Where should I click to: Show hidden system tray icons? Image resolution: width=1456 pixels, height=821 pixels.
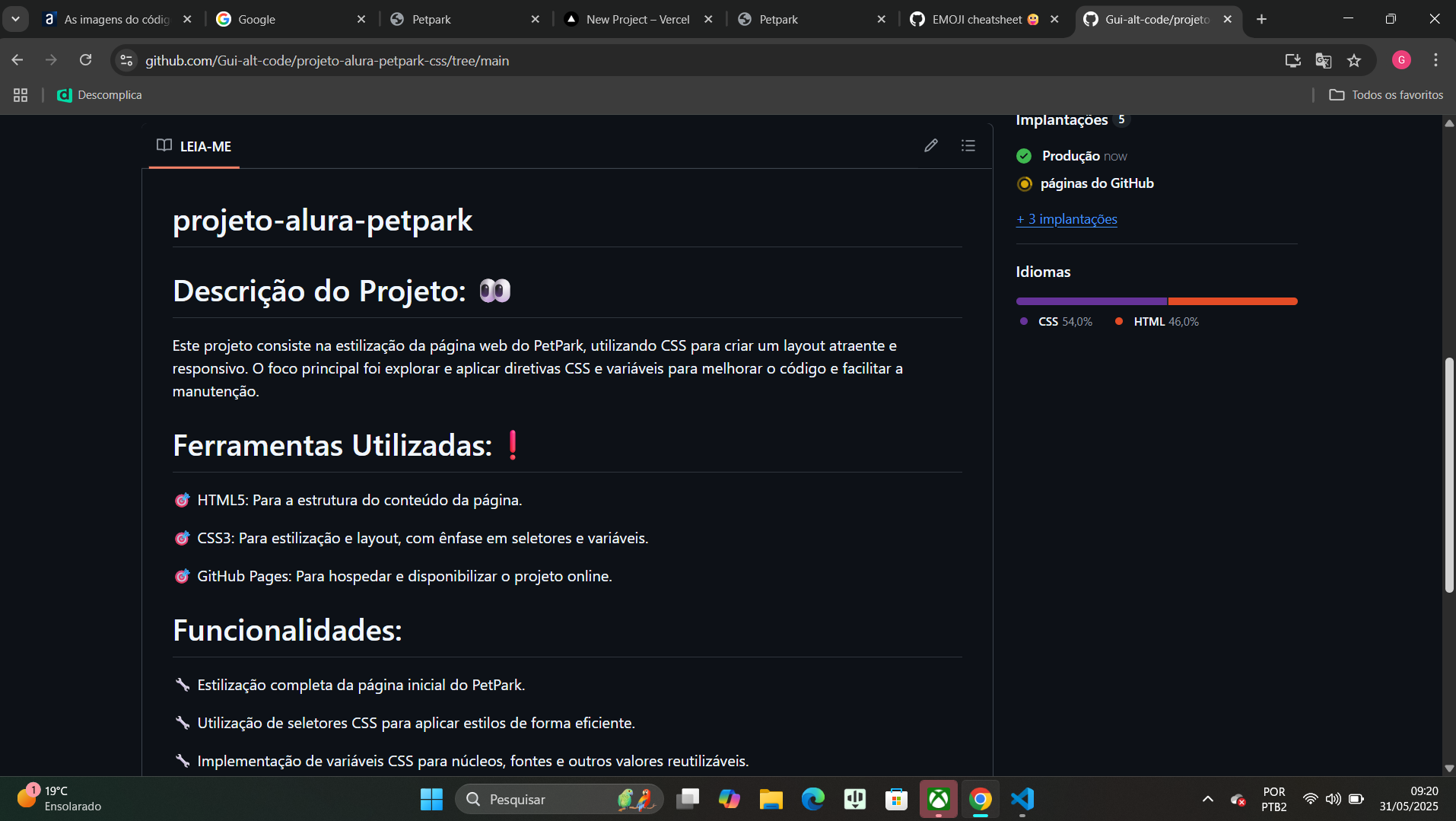[1207, 799]
